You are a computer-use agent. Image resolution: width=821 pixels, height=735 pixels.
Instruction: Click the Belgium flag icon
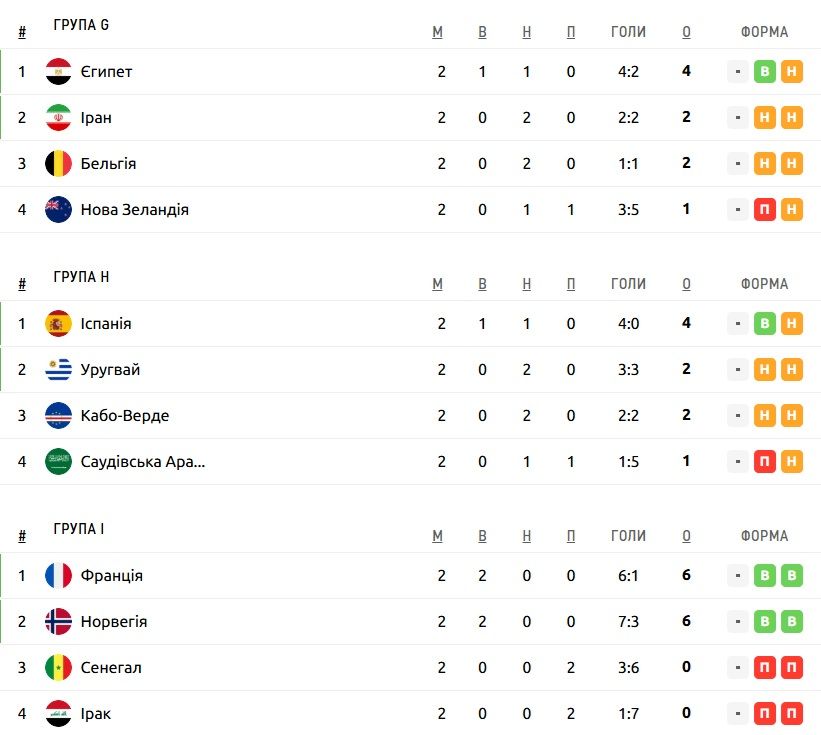pos(58,163)
